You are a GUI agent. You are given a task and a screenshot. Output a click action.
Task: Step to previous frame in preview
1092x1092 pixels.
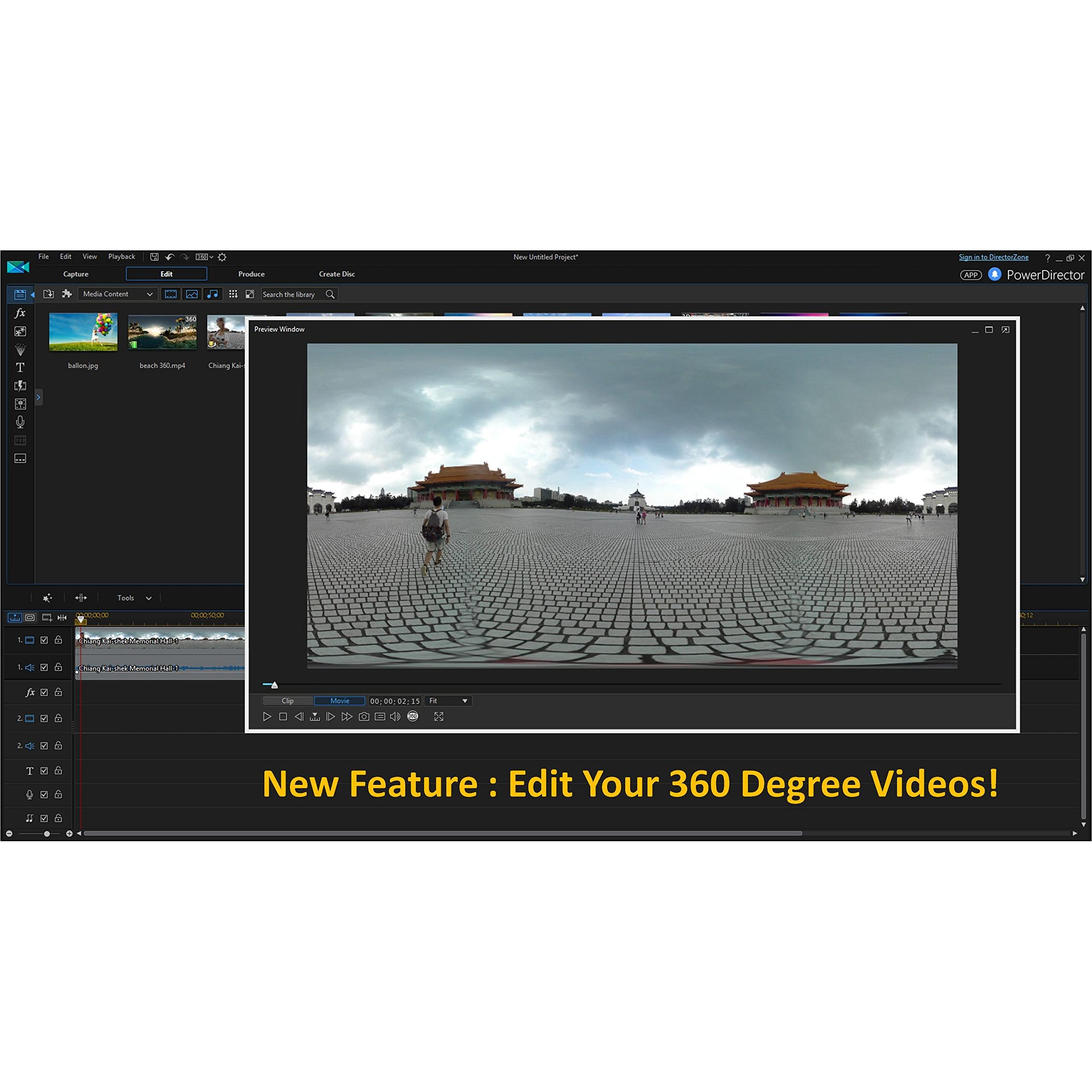299,717
